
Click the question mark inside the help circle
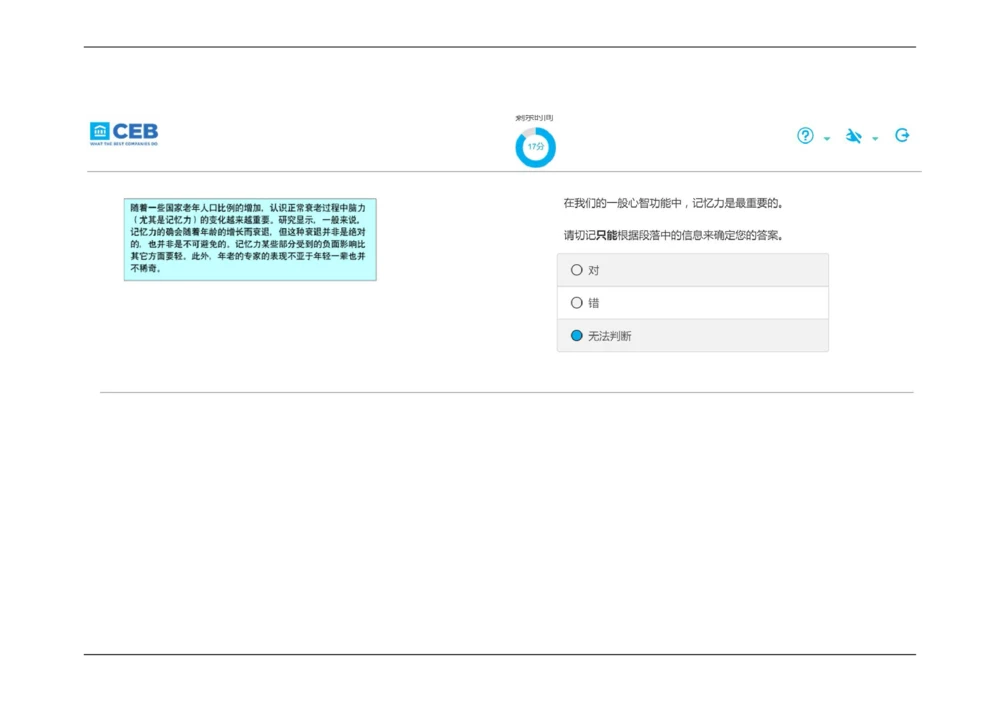point(805,135)
